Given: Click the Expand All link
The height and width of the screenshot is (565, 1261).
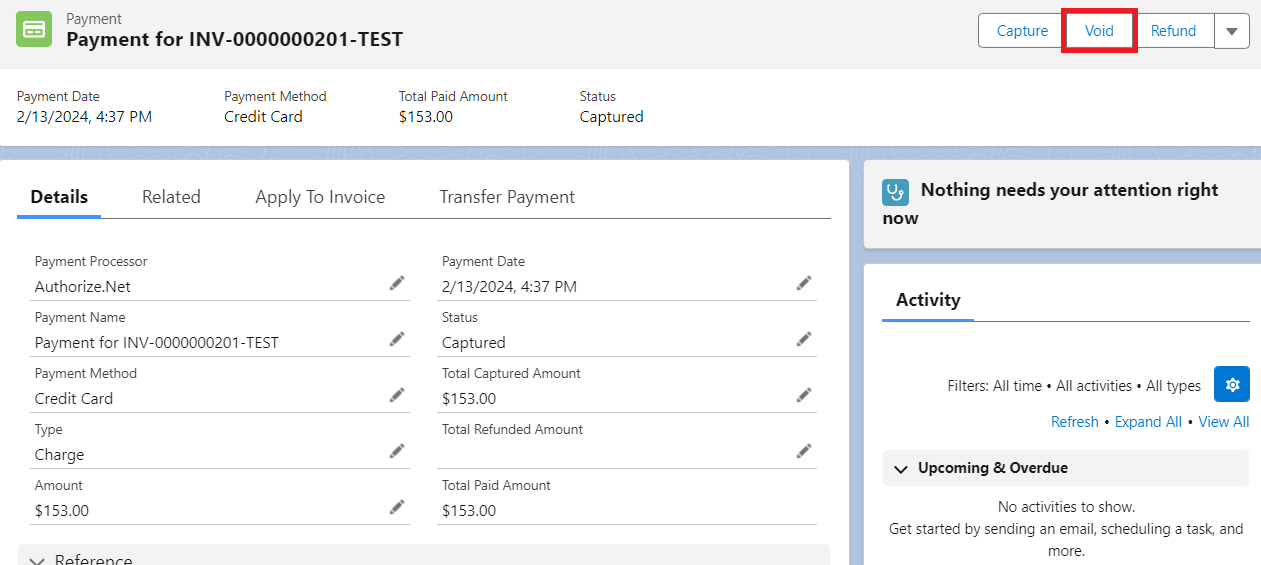Looking at the screenshot, I should point(1148,422).
